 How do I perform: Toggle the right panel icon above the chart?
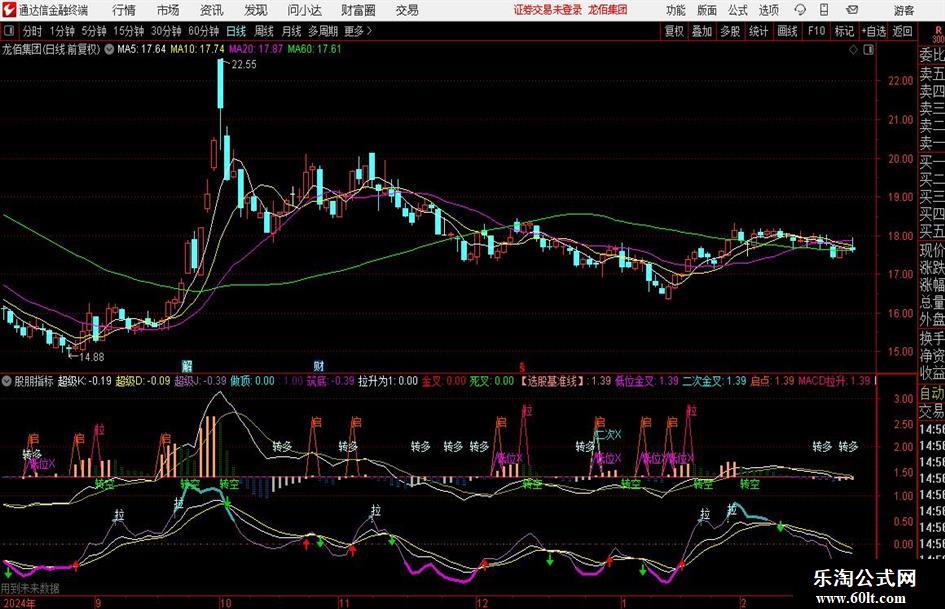click(868, 50)
